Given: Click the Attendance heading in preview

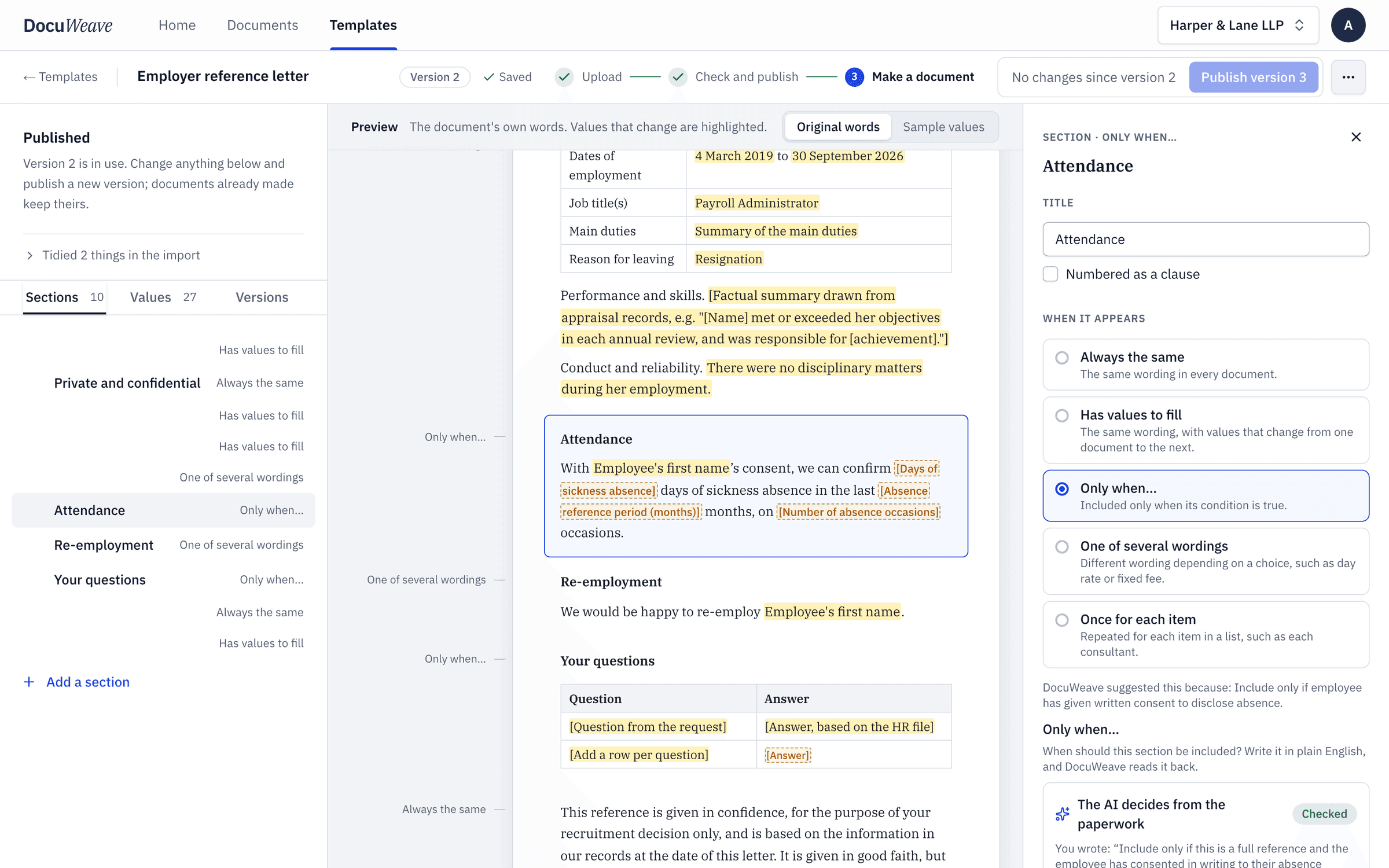Looking at the screenshot, I should 596,439.
